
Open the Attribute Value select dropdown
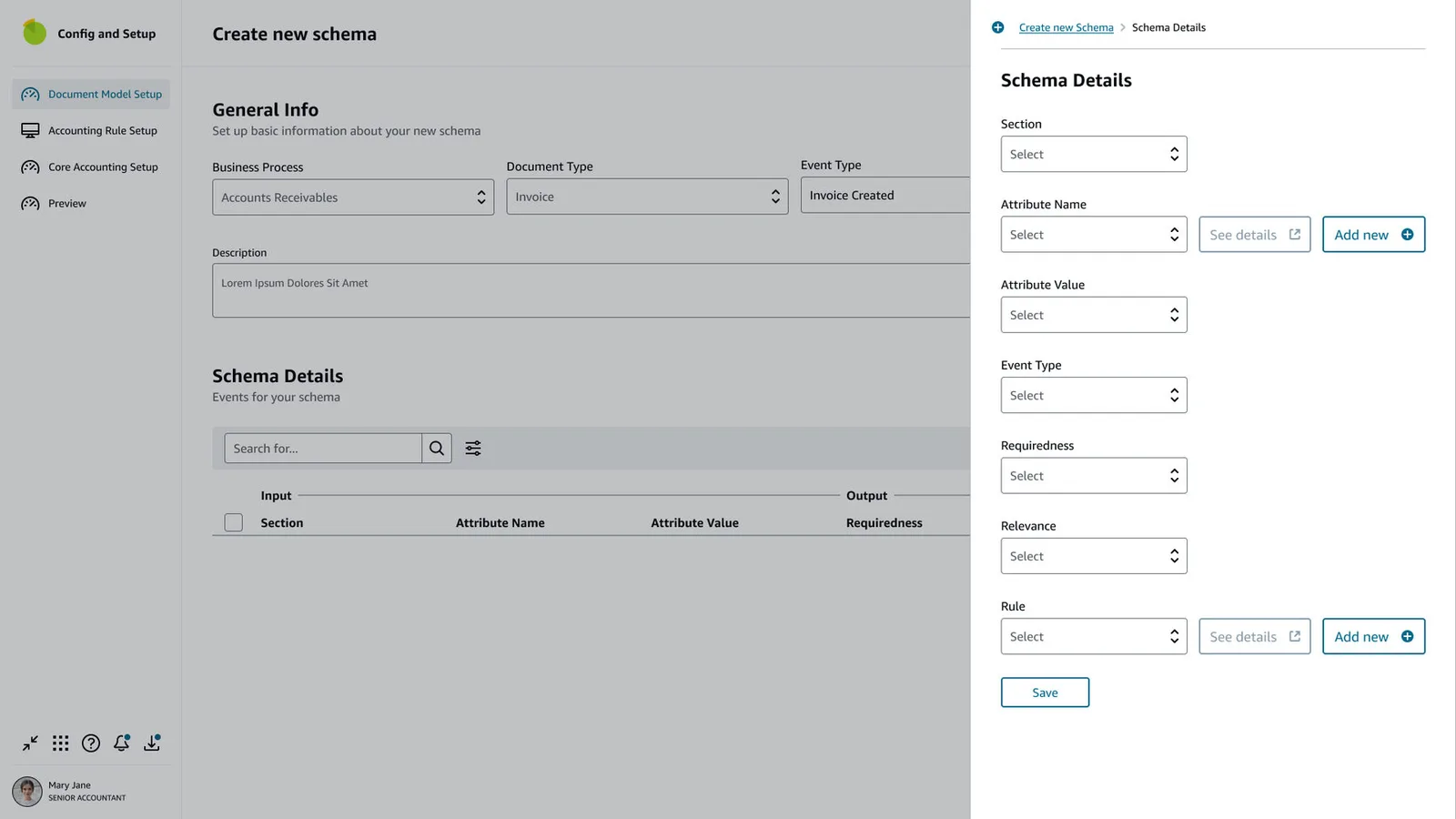pos(1094,315)
